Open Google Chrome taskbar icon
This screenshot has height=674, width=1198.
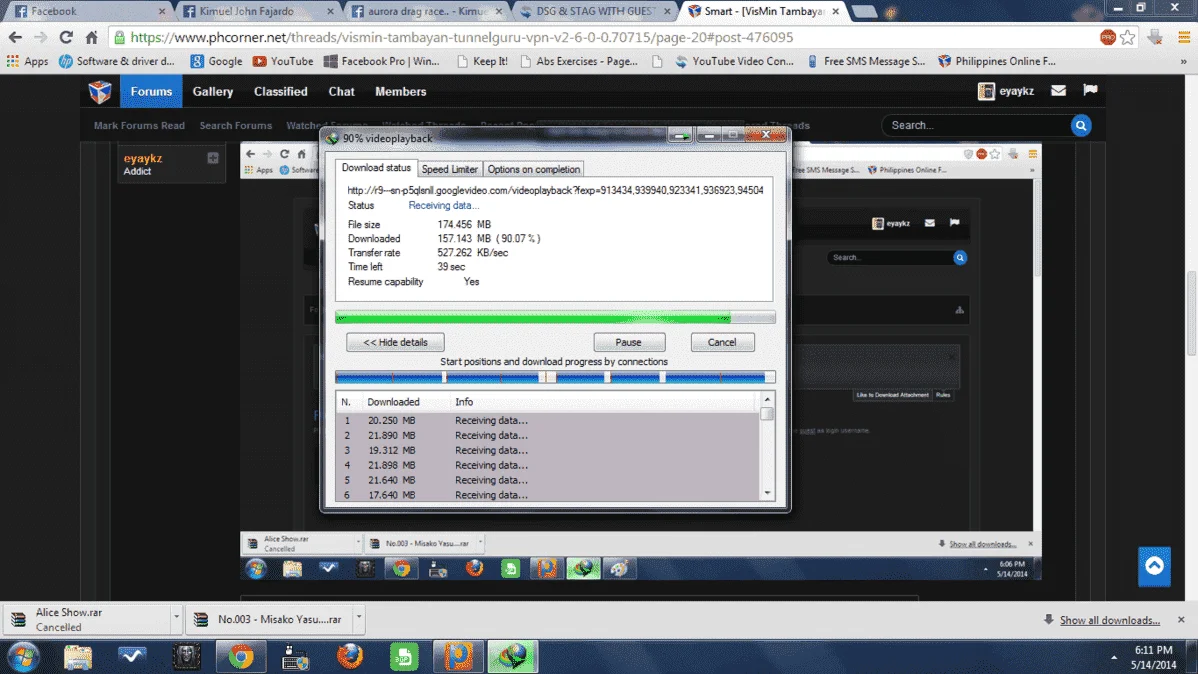coord(241,656)
